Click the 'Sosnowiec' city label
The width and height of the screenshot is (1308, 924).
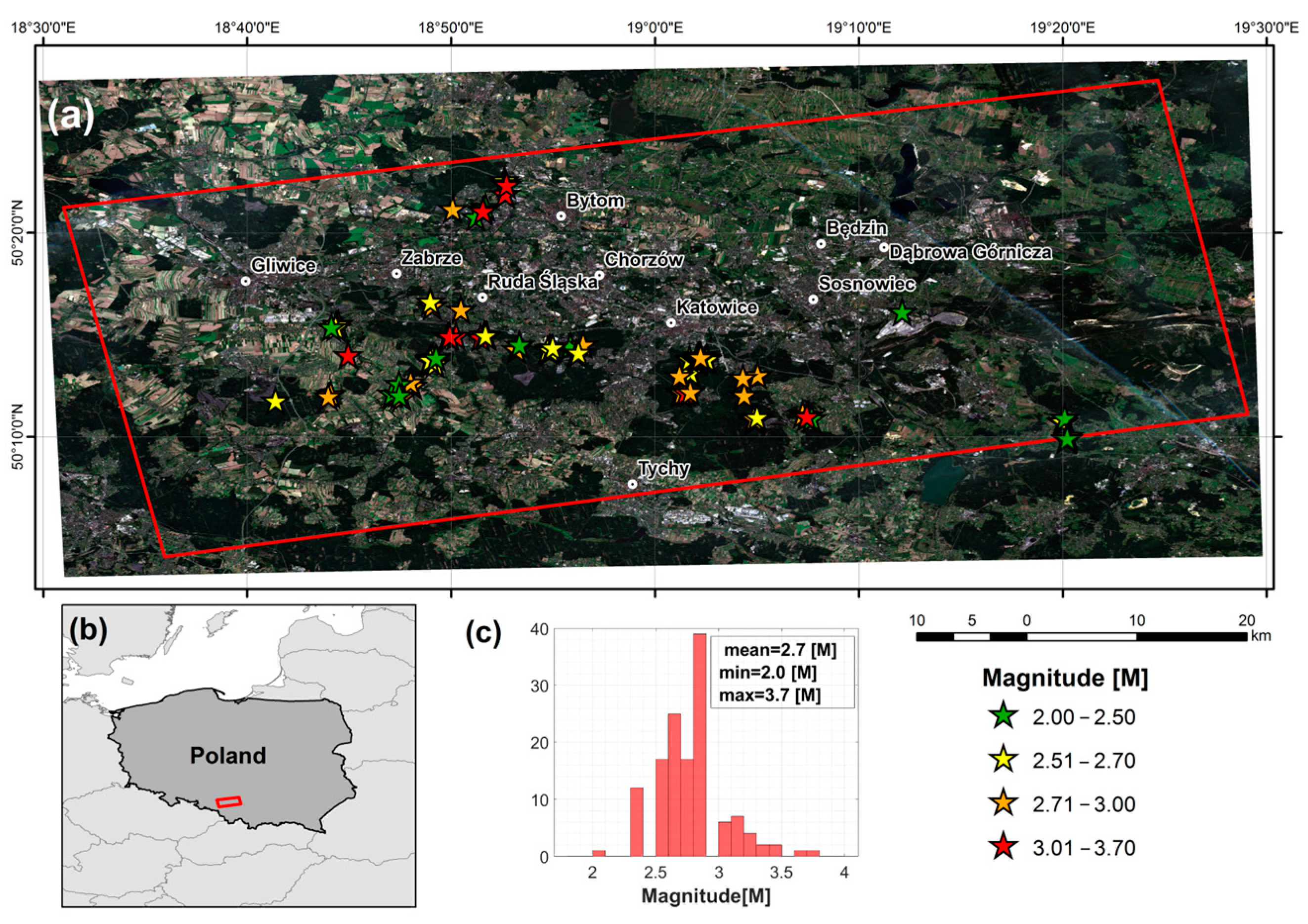coord(867,284)
